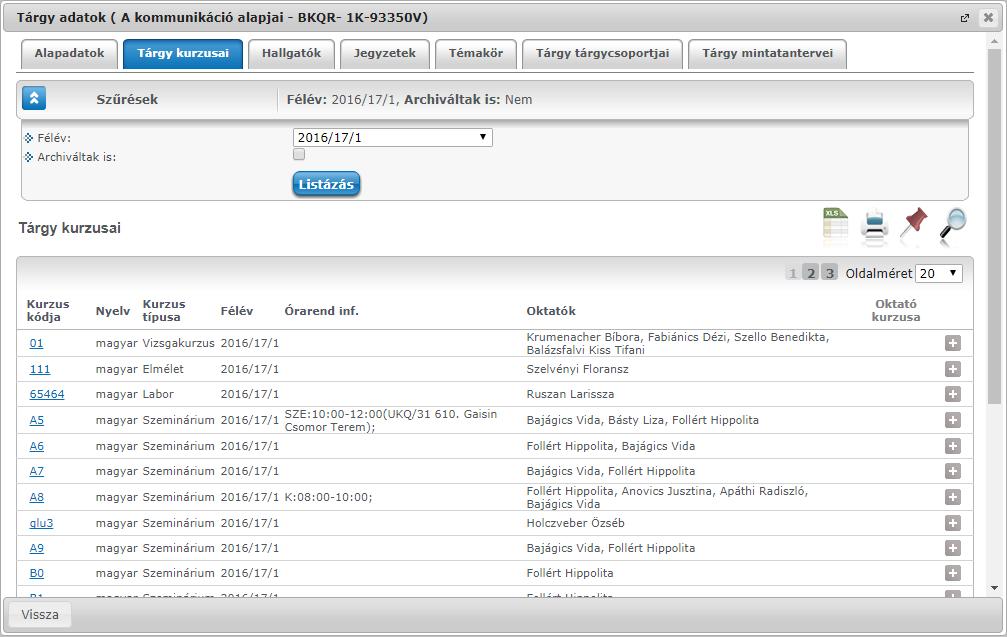The height and width of the screenshot is (637, 1007).
Task: Open course link B0
Action: [37, 573]
